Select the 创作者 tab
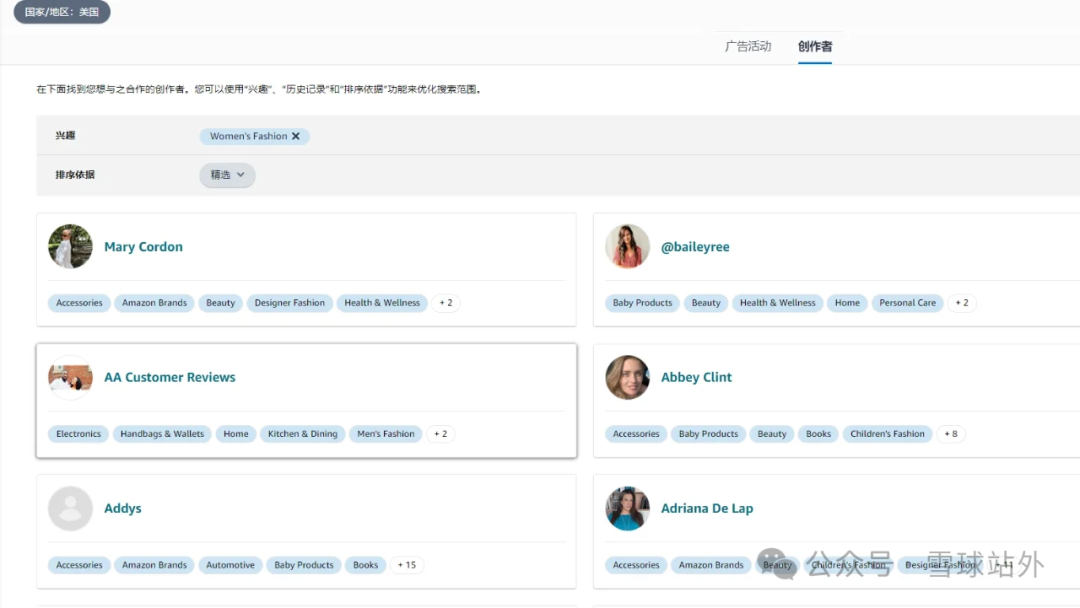The image size is (1080, 608). click(814, 46)
